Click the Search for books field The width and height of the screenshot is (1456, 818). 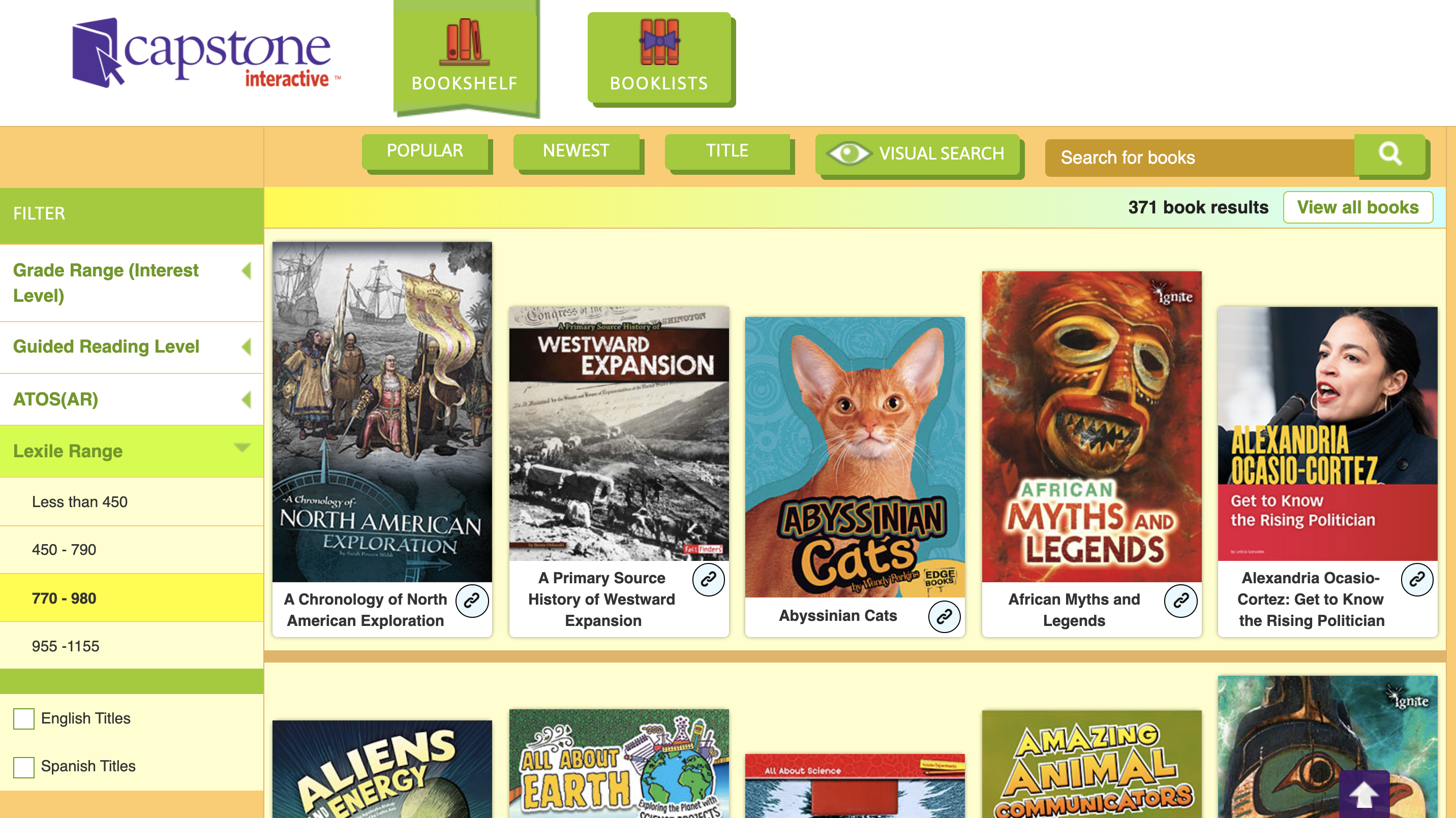[x=1199, y=157]
